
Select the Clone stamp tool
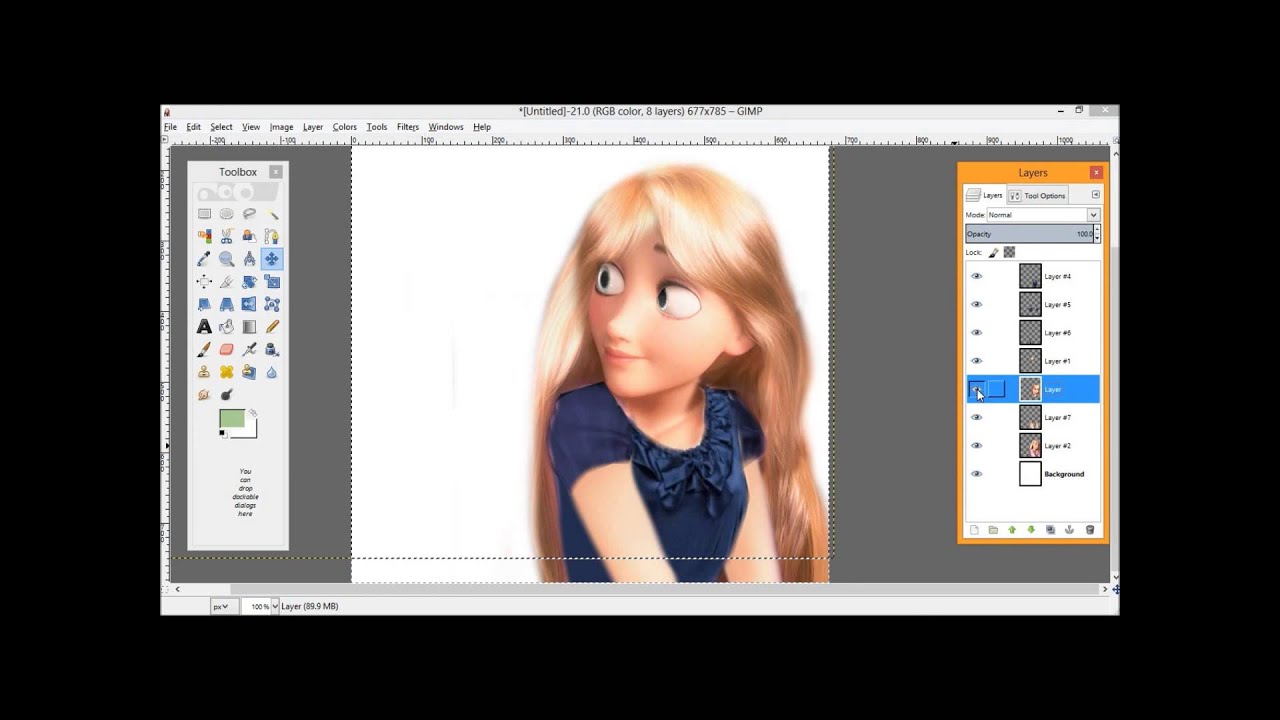(204, 372)
